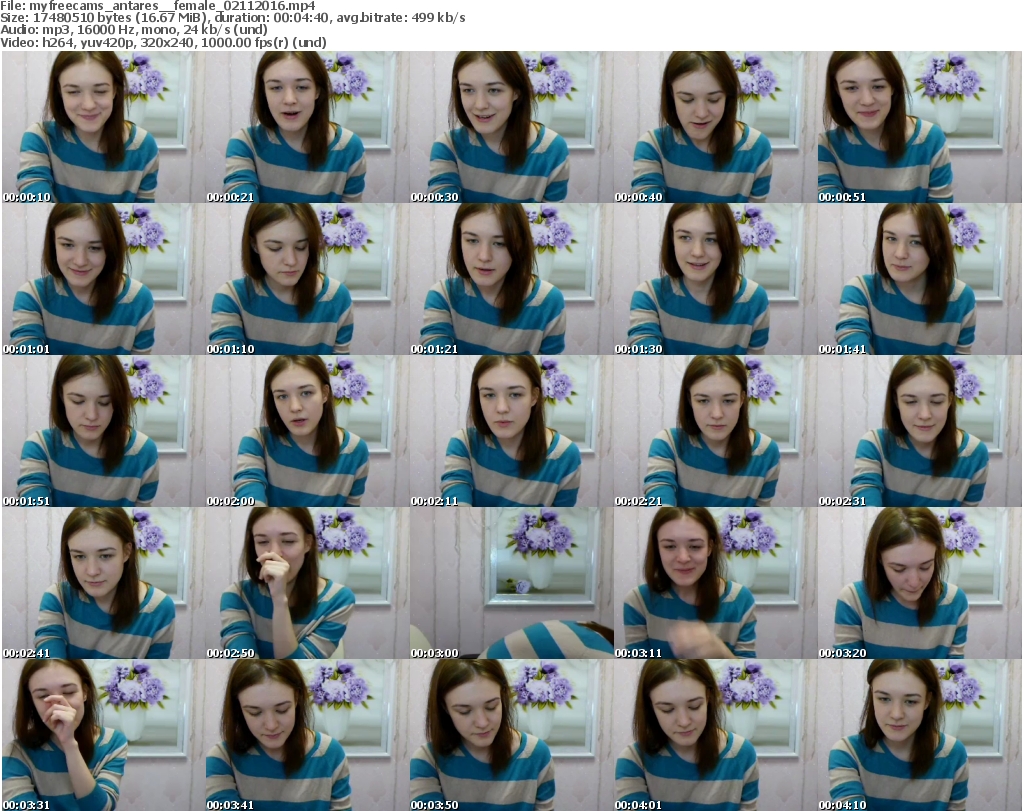Click the Video h264 info line

[164, 42]
